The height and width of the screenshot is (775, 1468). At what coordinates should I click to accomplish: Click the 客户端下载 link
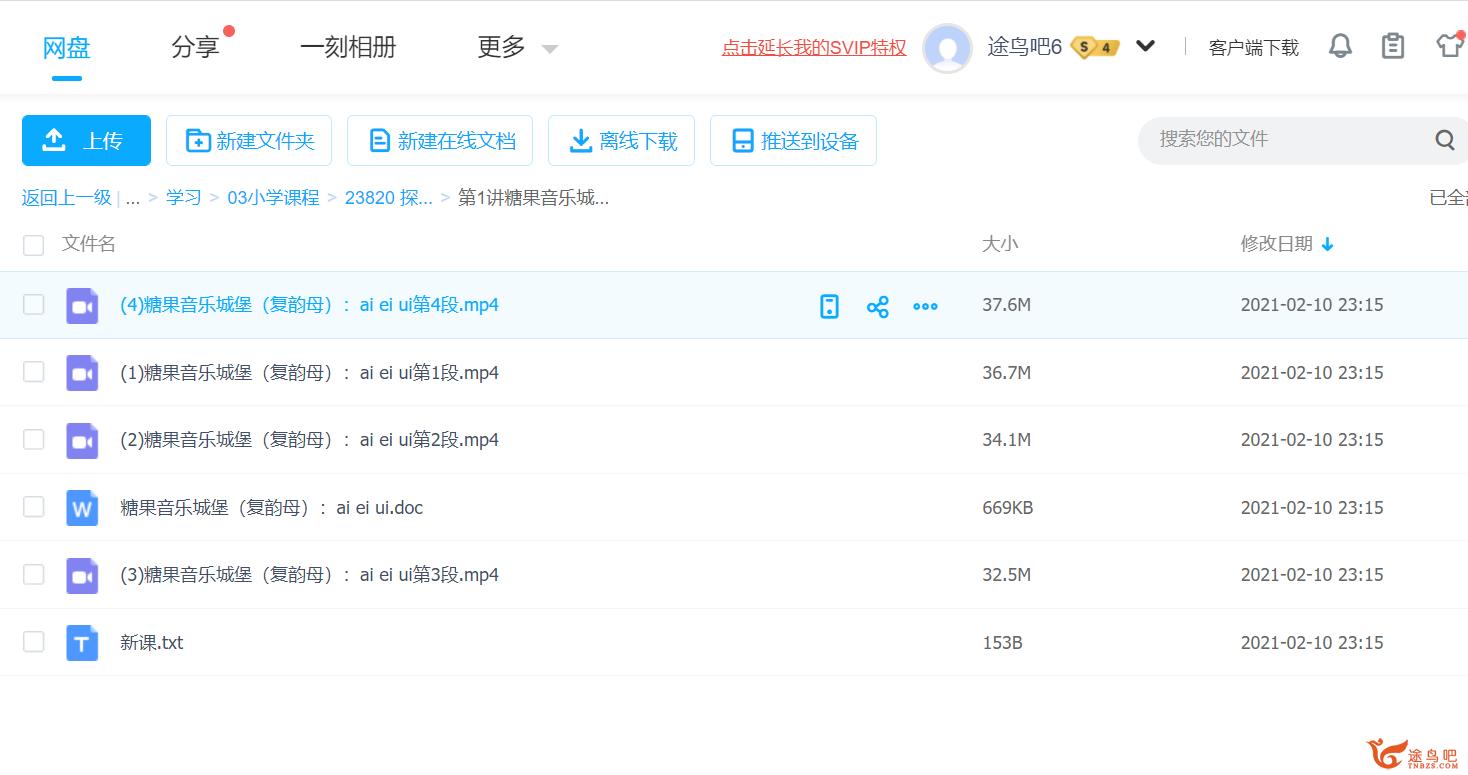[x=1254, y=47]
